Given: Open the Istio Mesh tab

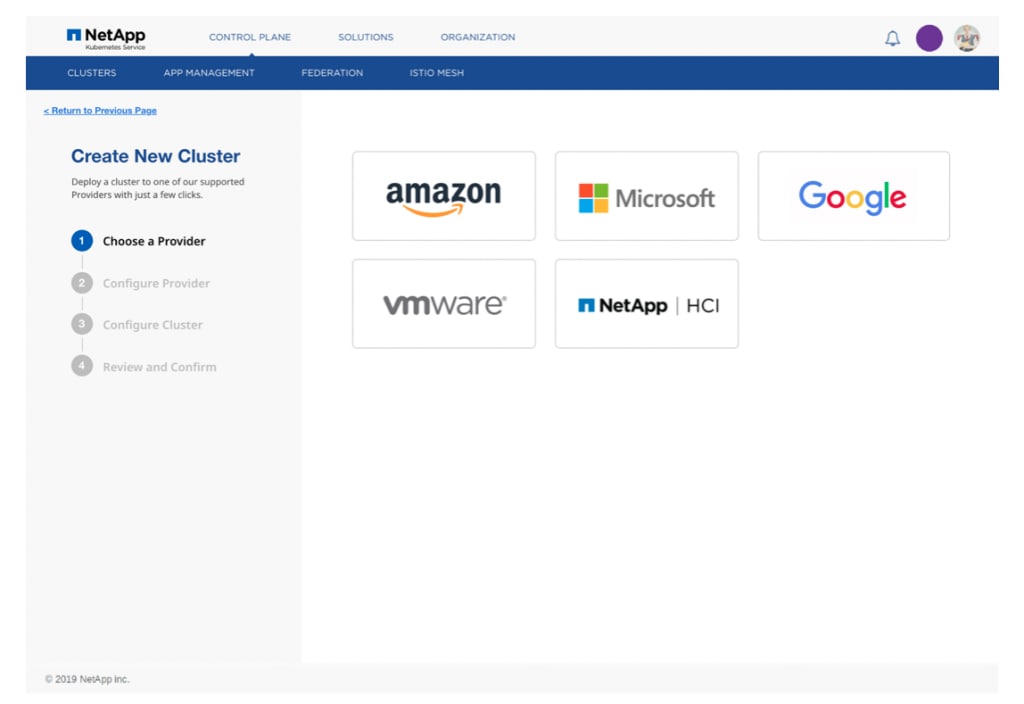Looking at the screenshot, I should coord(436,73).
